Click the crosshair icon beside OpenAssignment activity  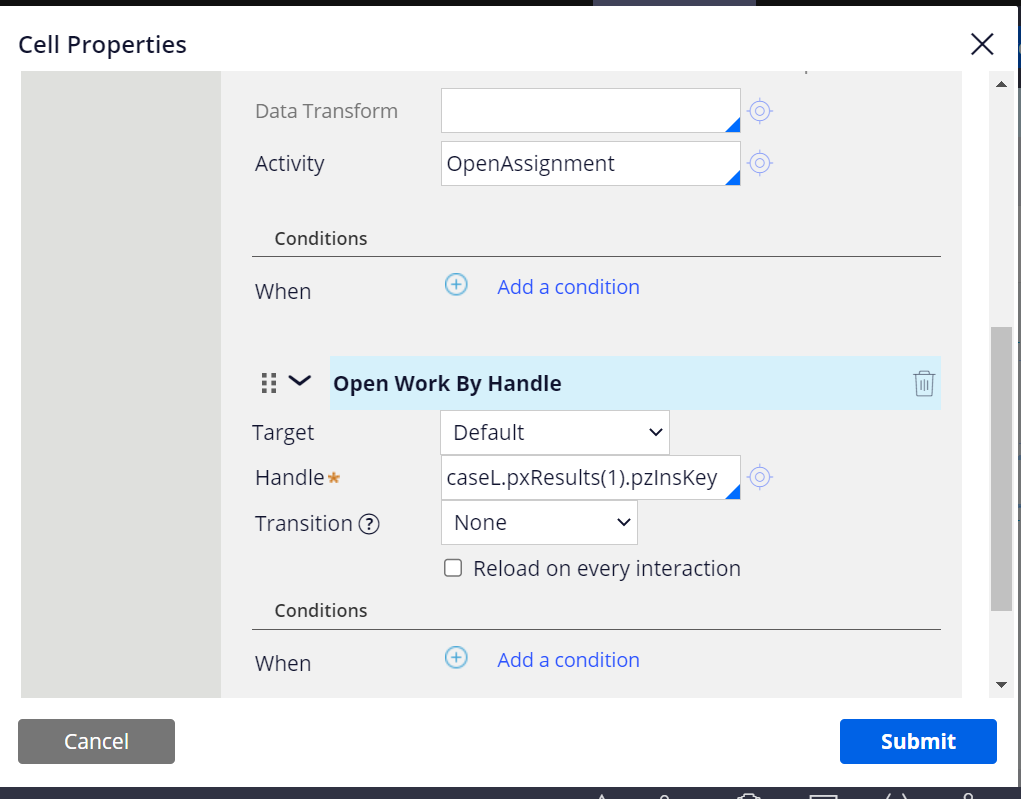pyautogui.click(x=759, y=163)
